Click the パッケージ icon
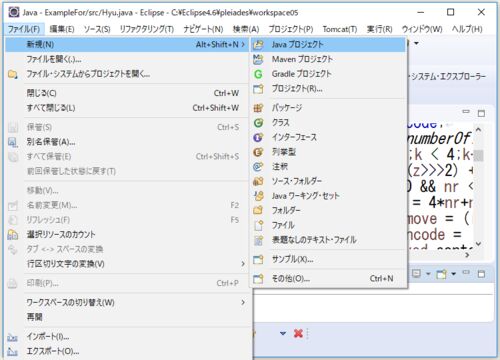This screenshot has width=500, height=360. [258, 108]
